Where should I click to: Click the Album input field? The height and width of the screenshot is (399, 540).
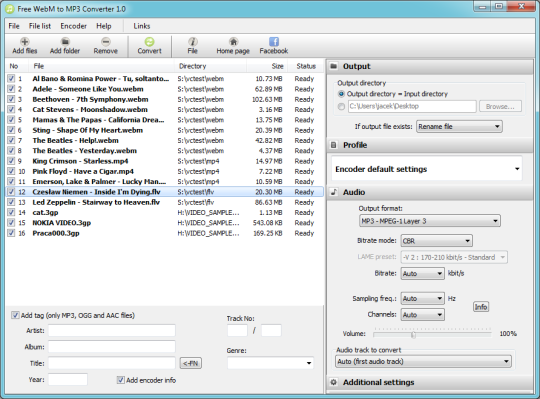point(112,347)
